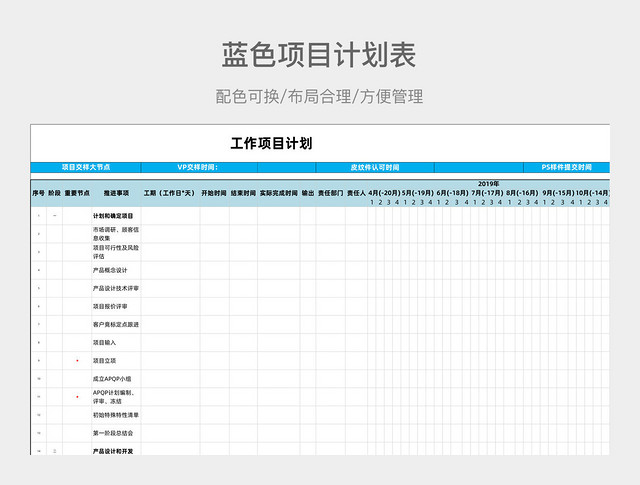The image size is (640, 485).
Task: Select the PS样件提交时间 cell
Action: pos(567,167)
